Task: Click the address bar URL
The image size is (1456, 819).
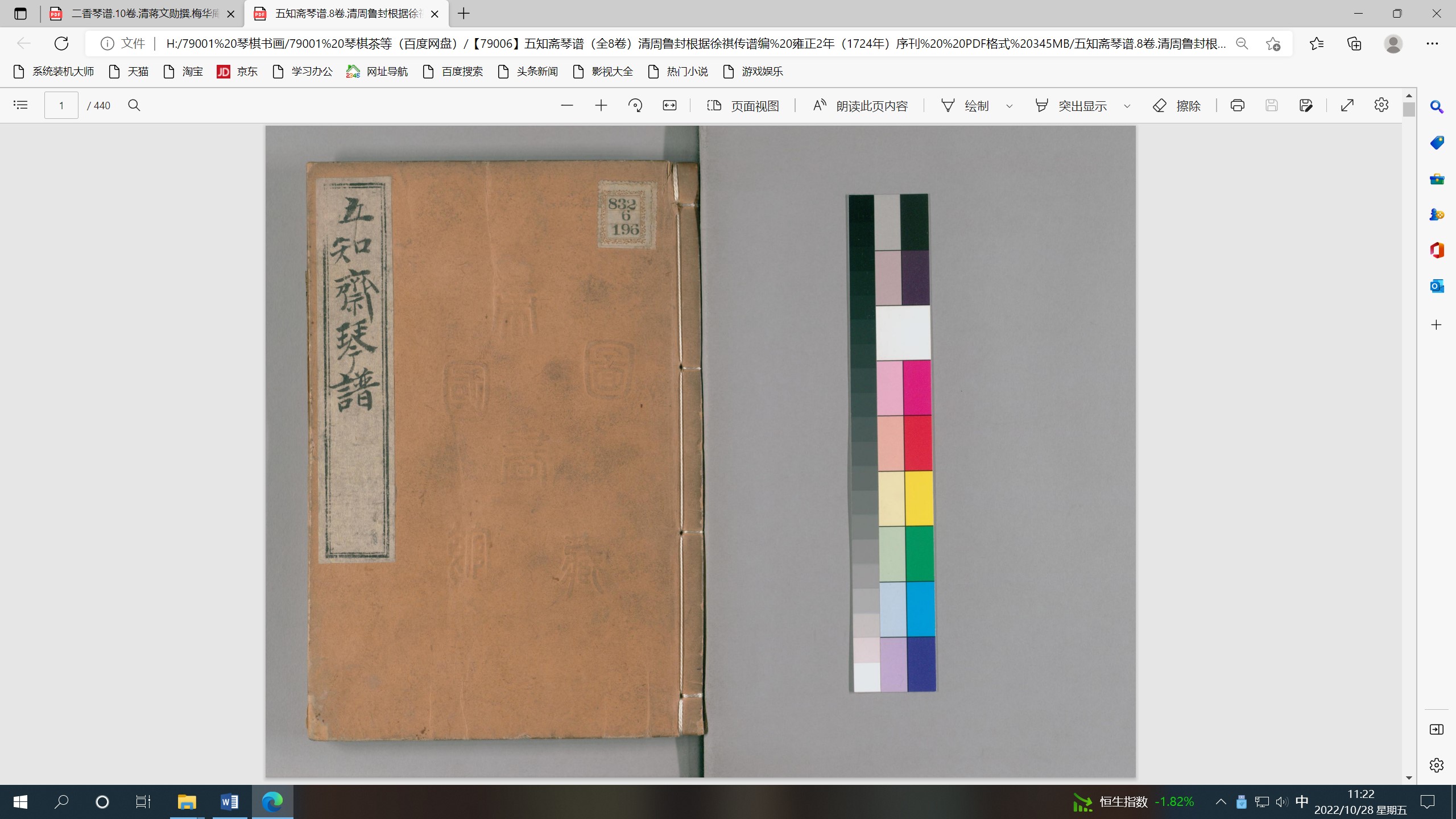Action: click(x=696, y=44)
